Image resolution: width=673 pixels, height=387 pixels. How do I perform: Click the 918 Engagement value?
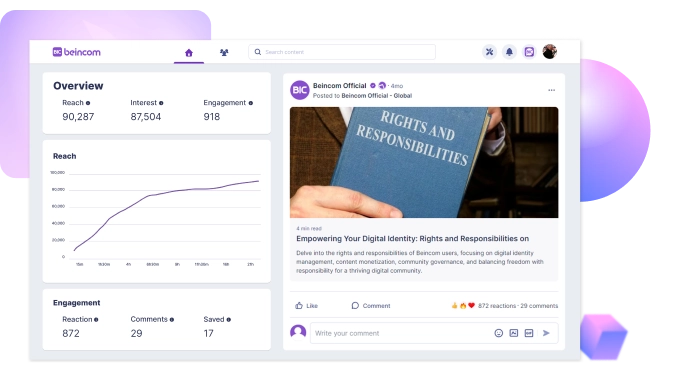pyautogui.click(x=212, y=117)
